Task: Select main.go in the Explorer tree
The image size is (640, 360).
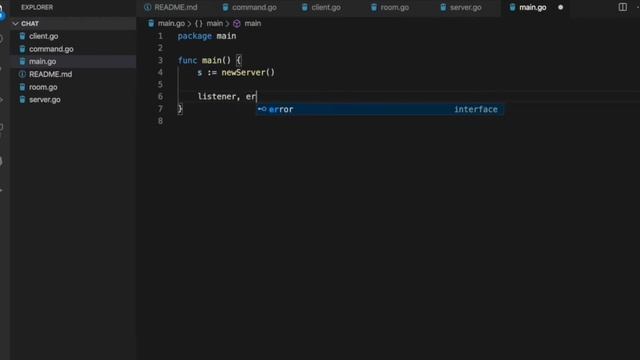Action: click(x=42, y=62)
